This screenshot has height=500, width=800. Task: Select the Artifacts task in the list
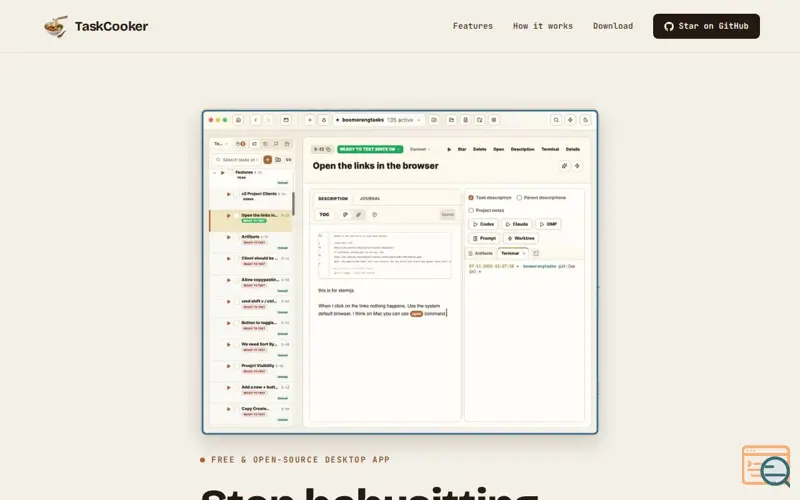click(x=251, y=242)
